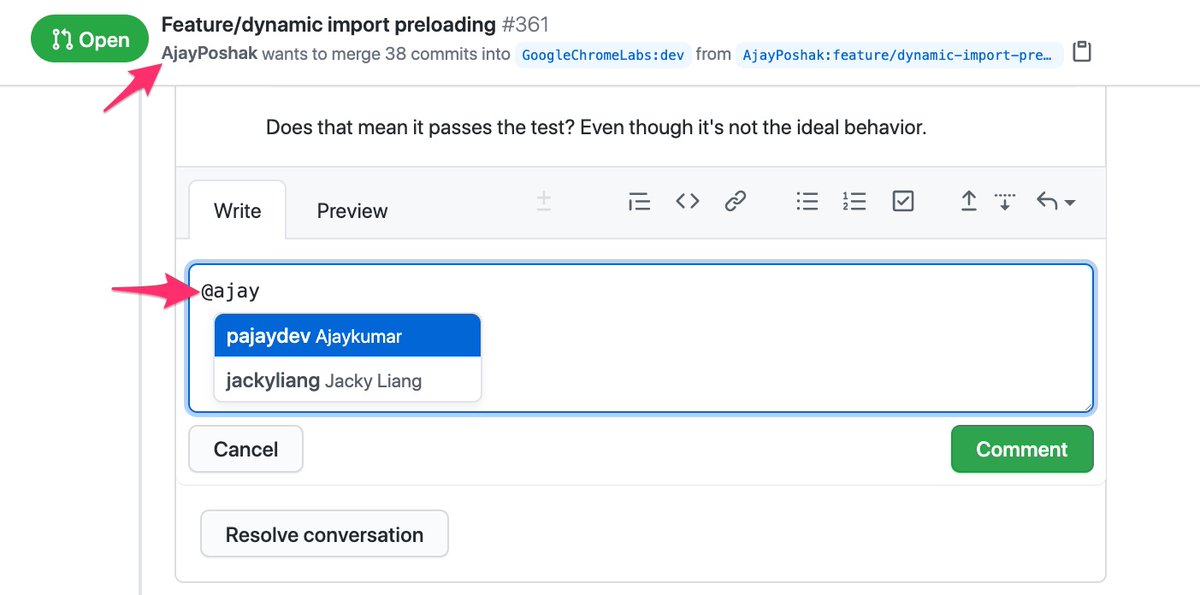The width and height of the screenshot is (1200, 595).
Task: Click the green Open pull request status badge
Action: click(x=90, y=40)
